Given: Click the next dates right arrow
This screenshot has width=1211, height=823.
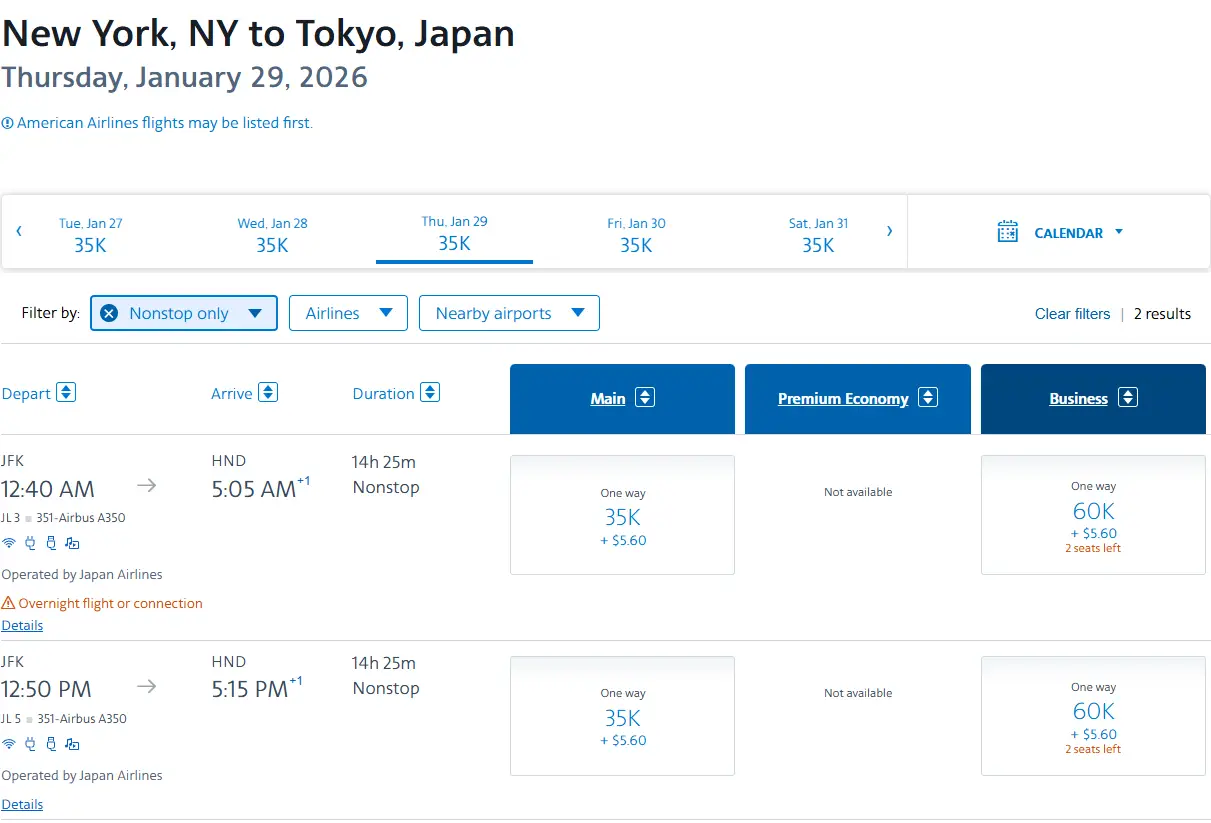Looking at the screenshot, I should tap(889, 232).
